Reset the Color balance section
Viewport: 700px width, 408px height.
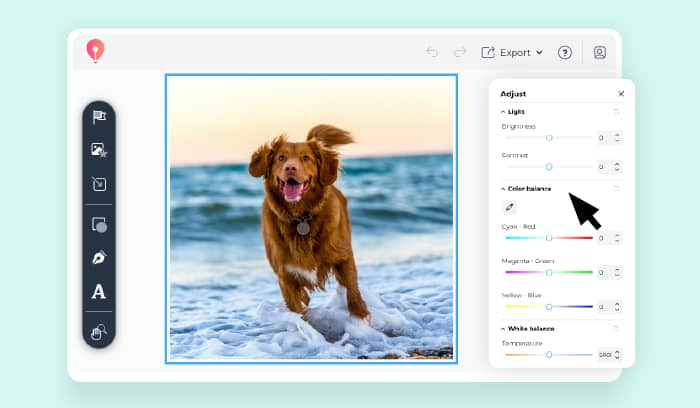(x=617, y=188)
